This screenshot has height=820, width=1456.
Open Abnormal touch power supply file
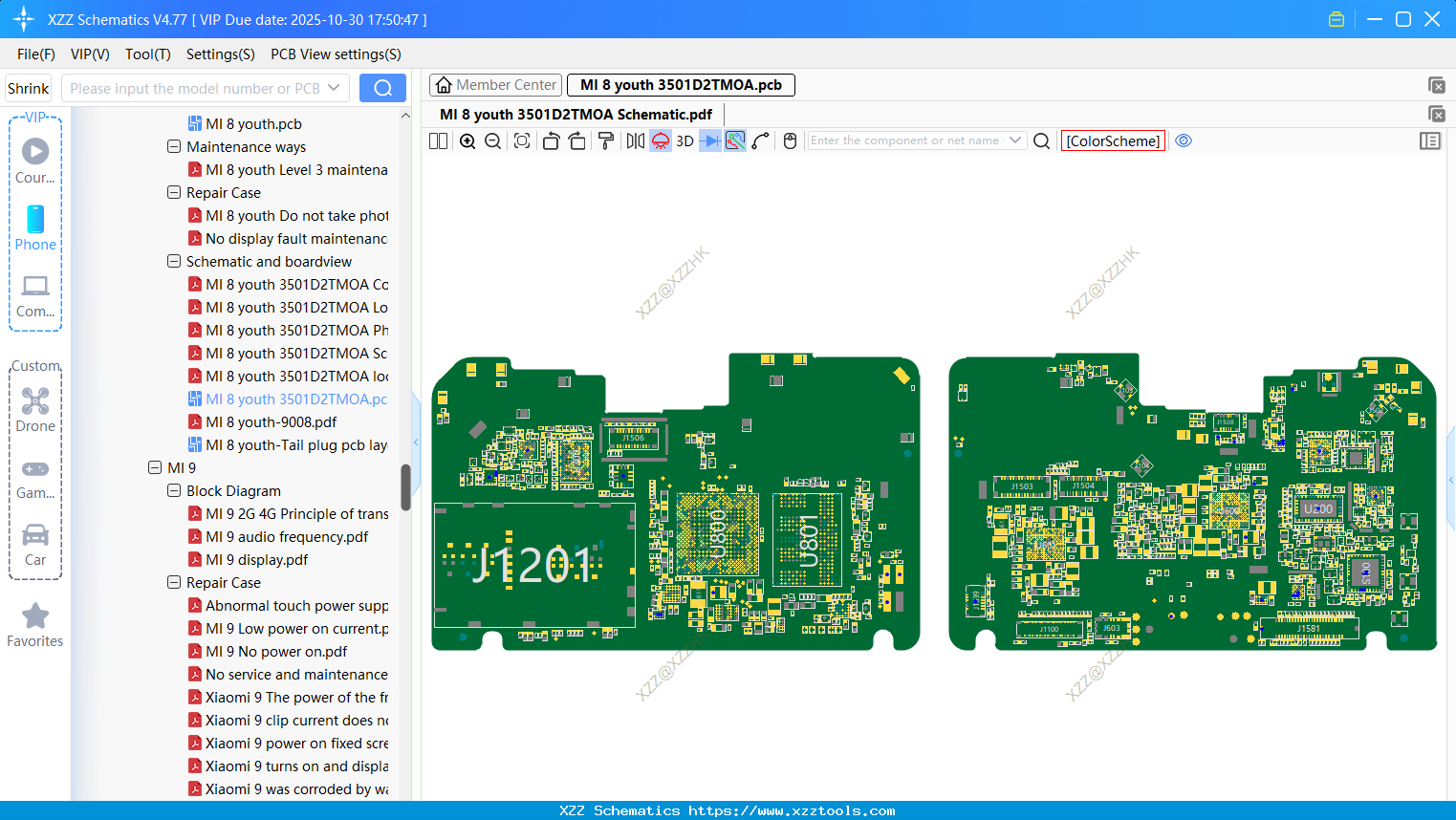288,605
